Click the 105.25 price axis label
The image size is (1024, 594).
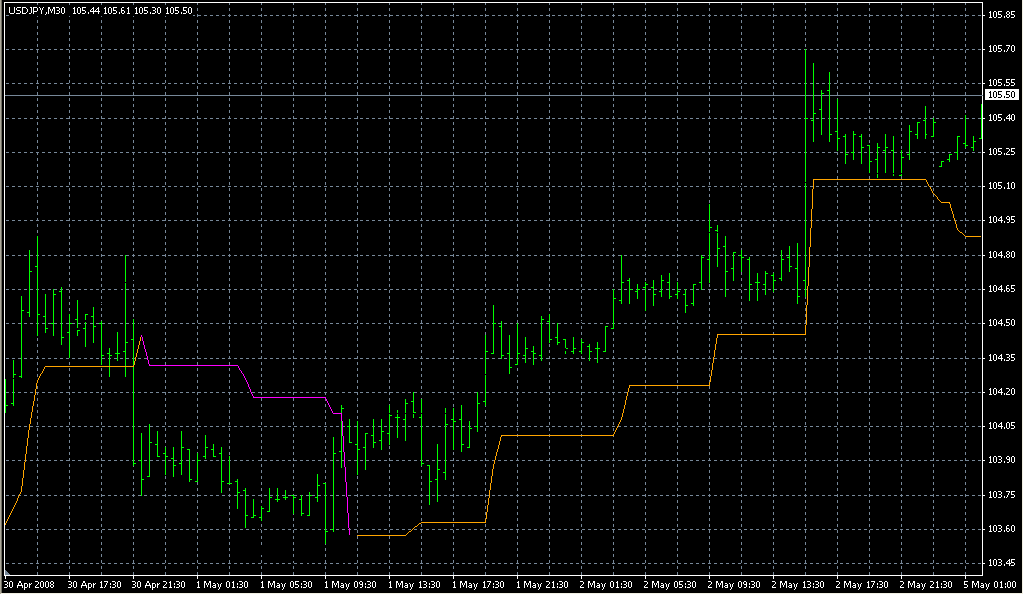coord(1001,152)
